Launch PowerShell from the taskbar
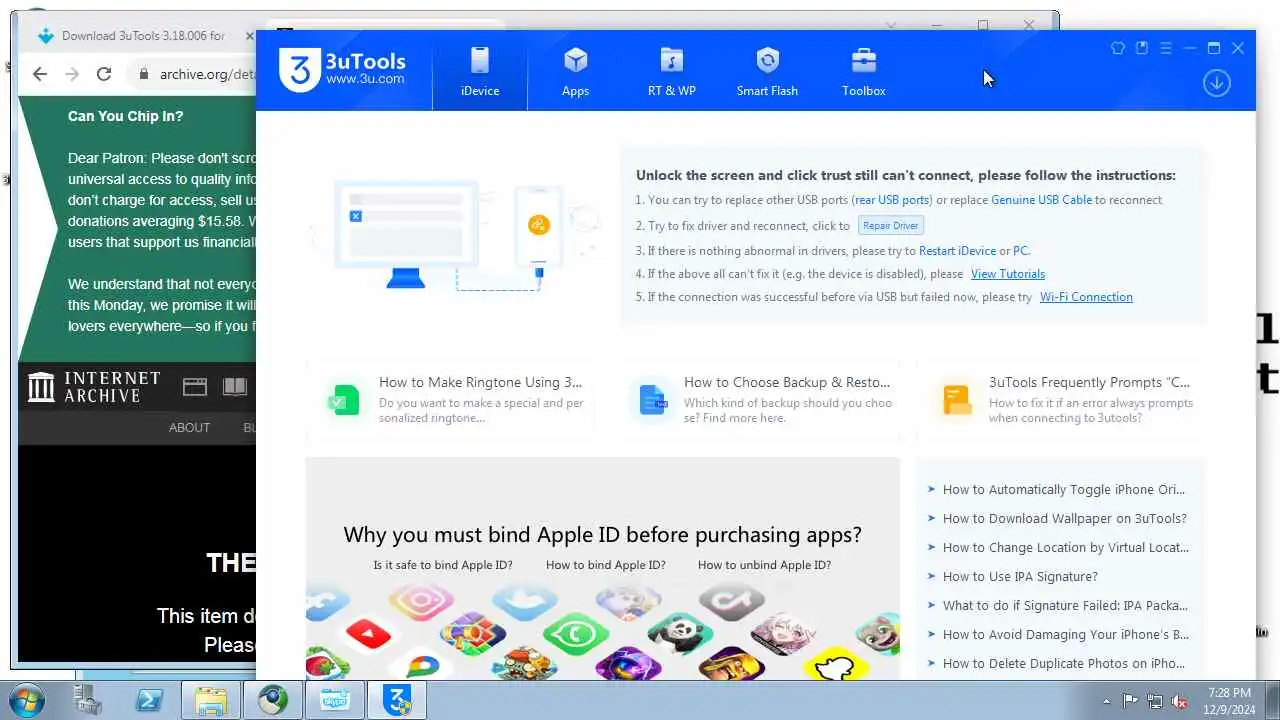Screen dimensions: 1280x720 pyautogui.click(x=149, y=700)
